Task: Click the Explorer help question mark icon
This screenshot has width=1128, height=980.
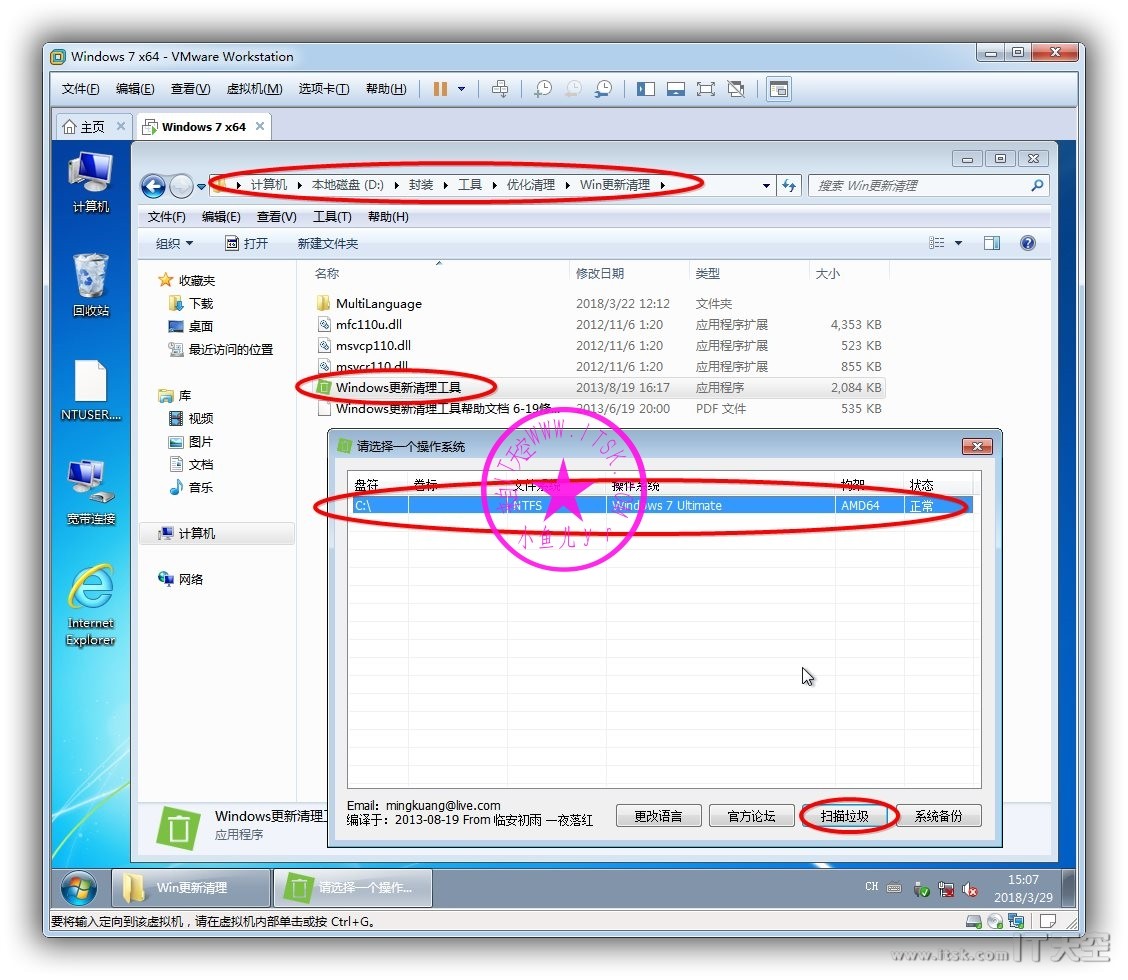Action: 1027,243
